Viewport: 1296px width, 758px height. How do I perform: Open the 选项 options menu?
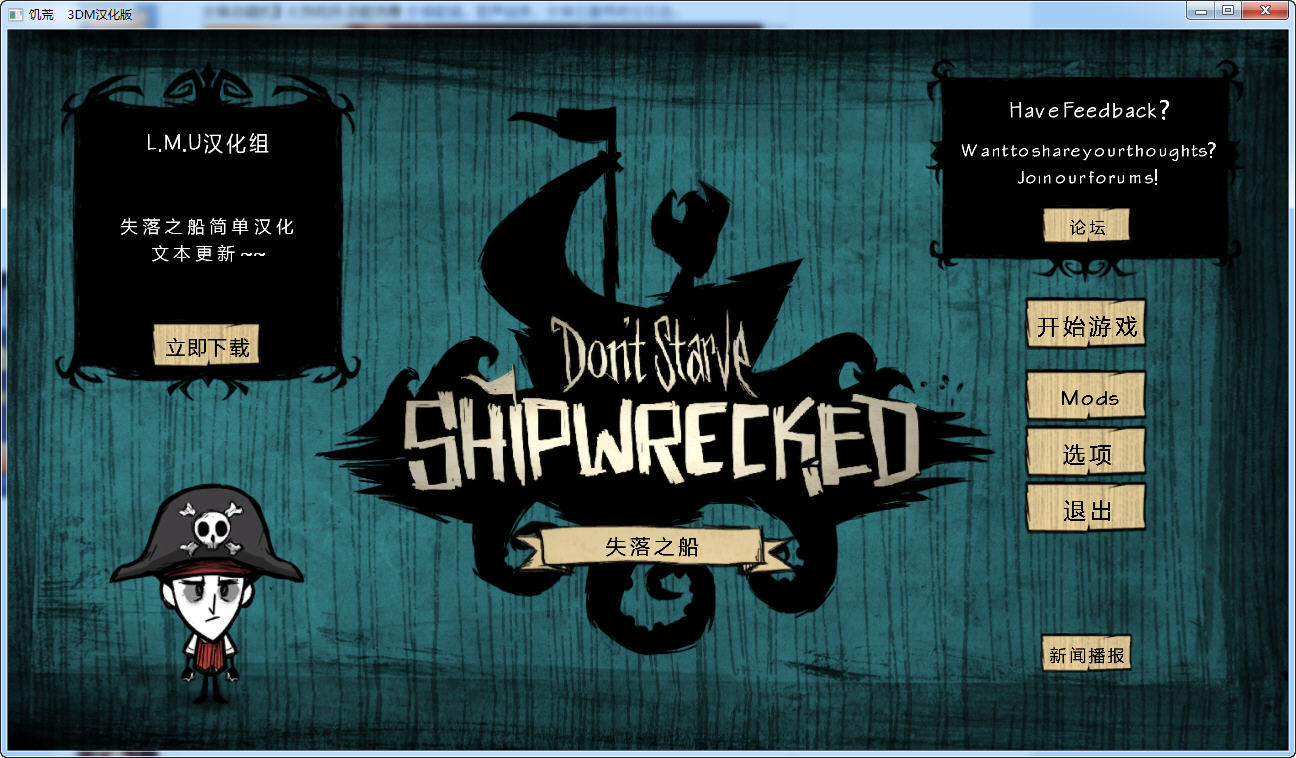(1086, 454)
